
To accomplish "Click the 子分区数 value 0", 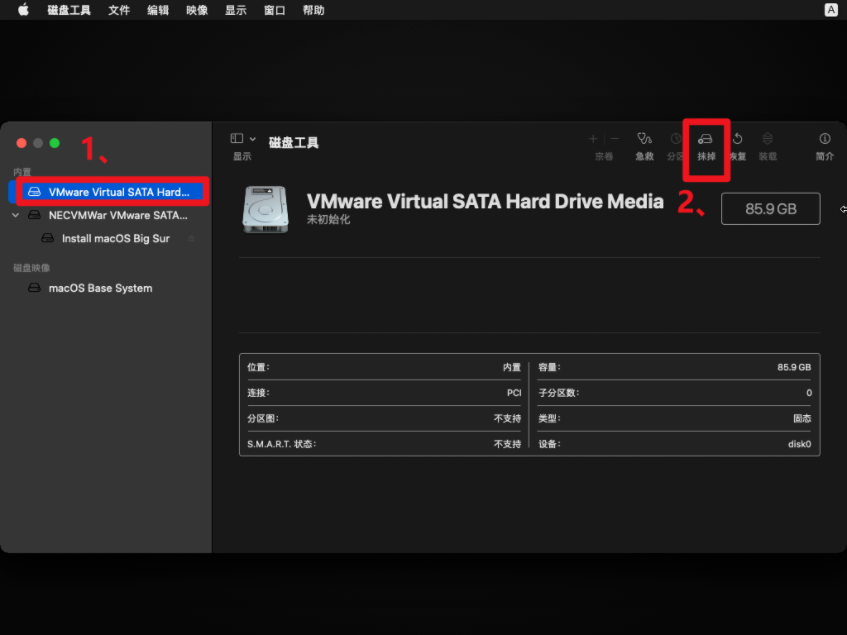I will click(x=809, y=393).
